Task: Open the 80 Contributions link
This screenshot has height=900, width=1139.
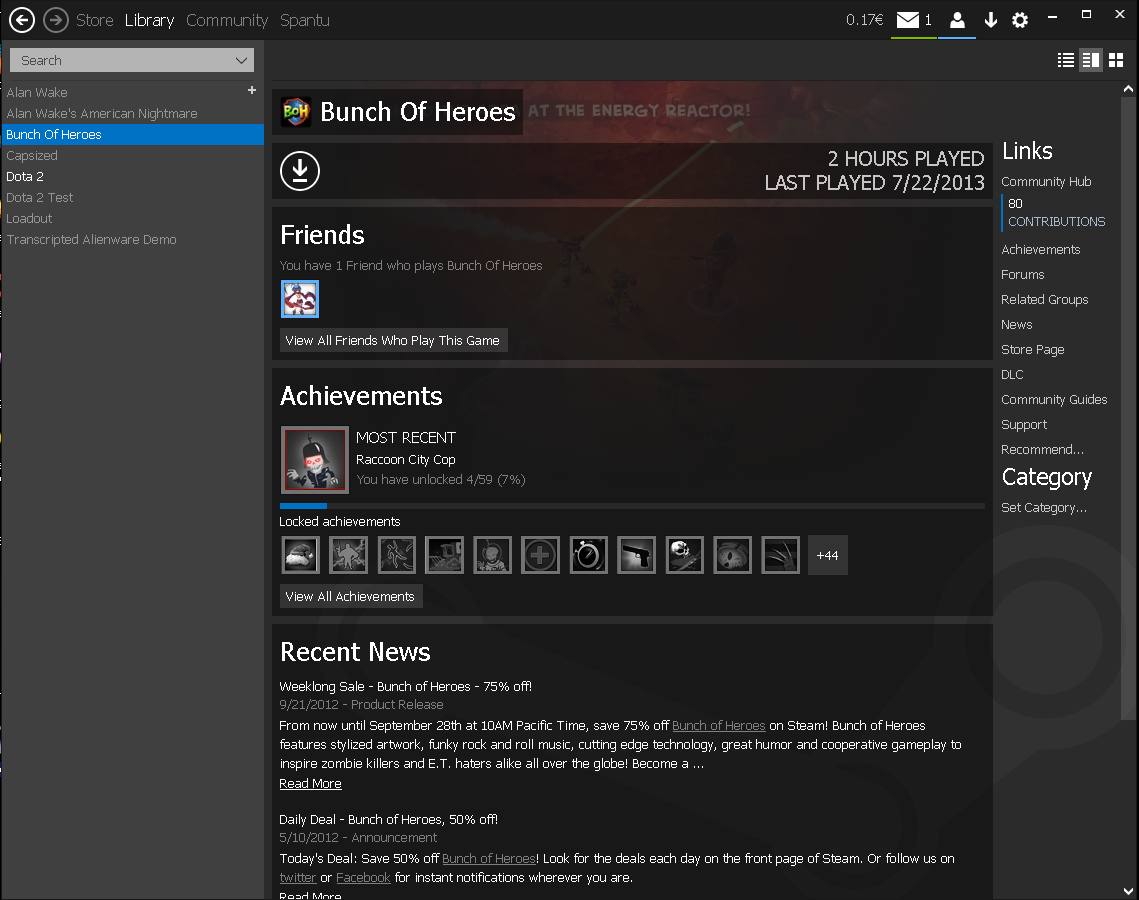Action: pos(1056,213)
